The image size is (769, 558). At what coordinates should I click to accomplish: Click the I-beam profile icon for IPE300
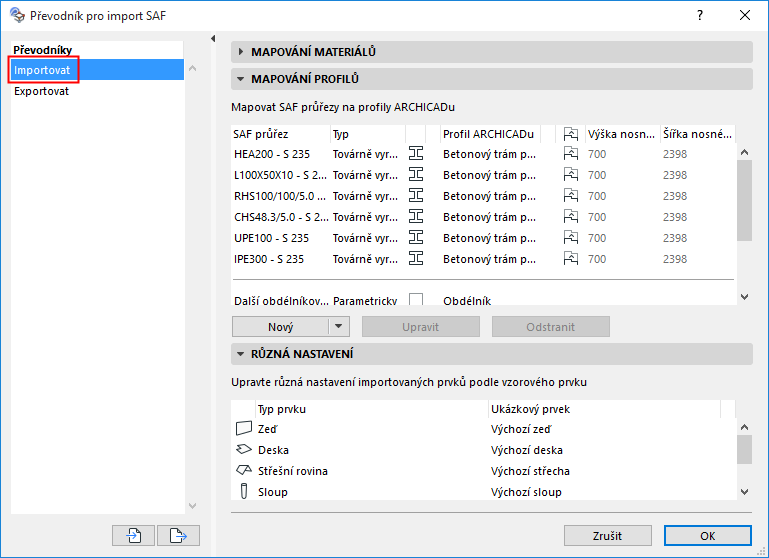click(x=417, y=259)
